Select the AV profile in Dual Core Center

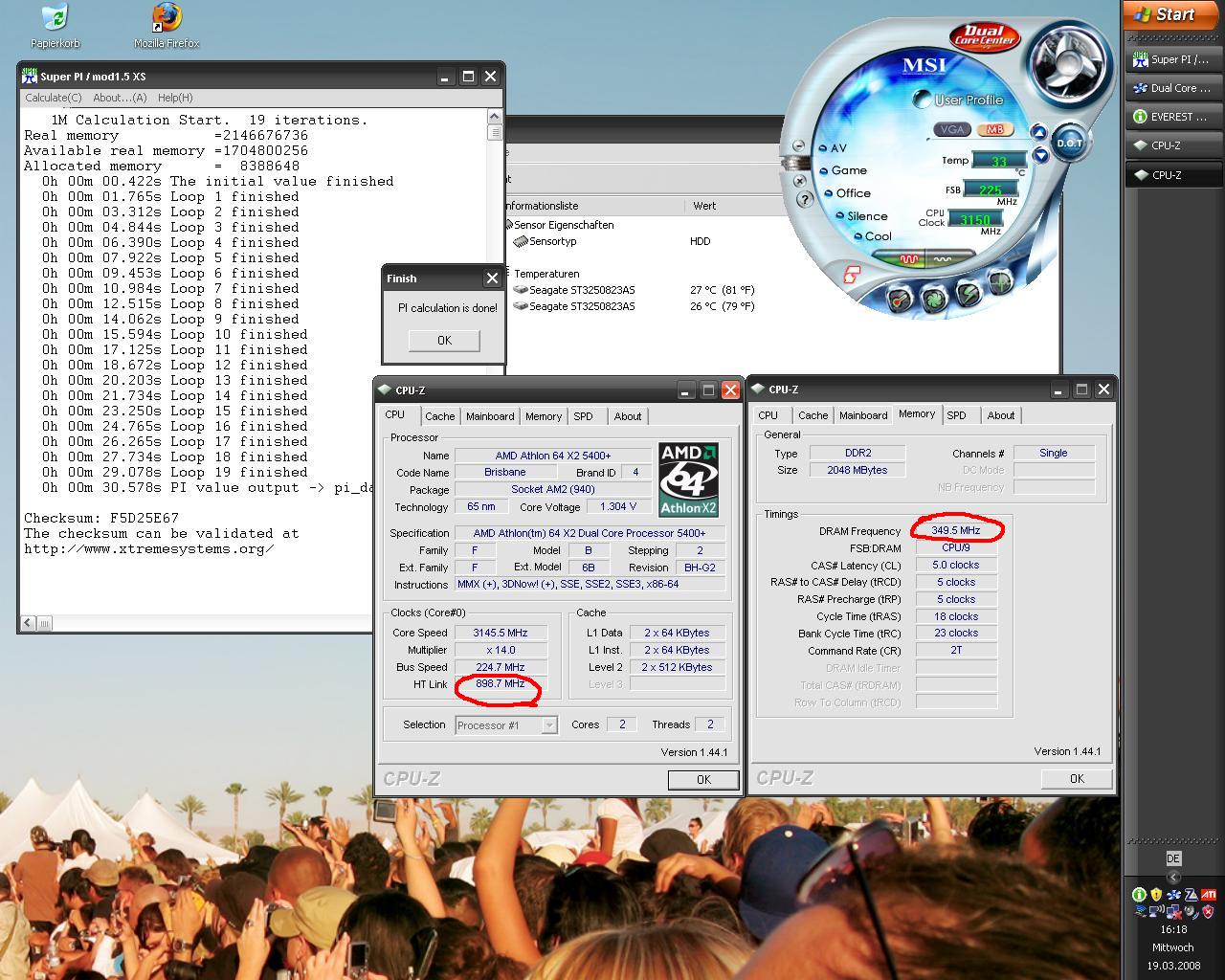[833, 148]
